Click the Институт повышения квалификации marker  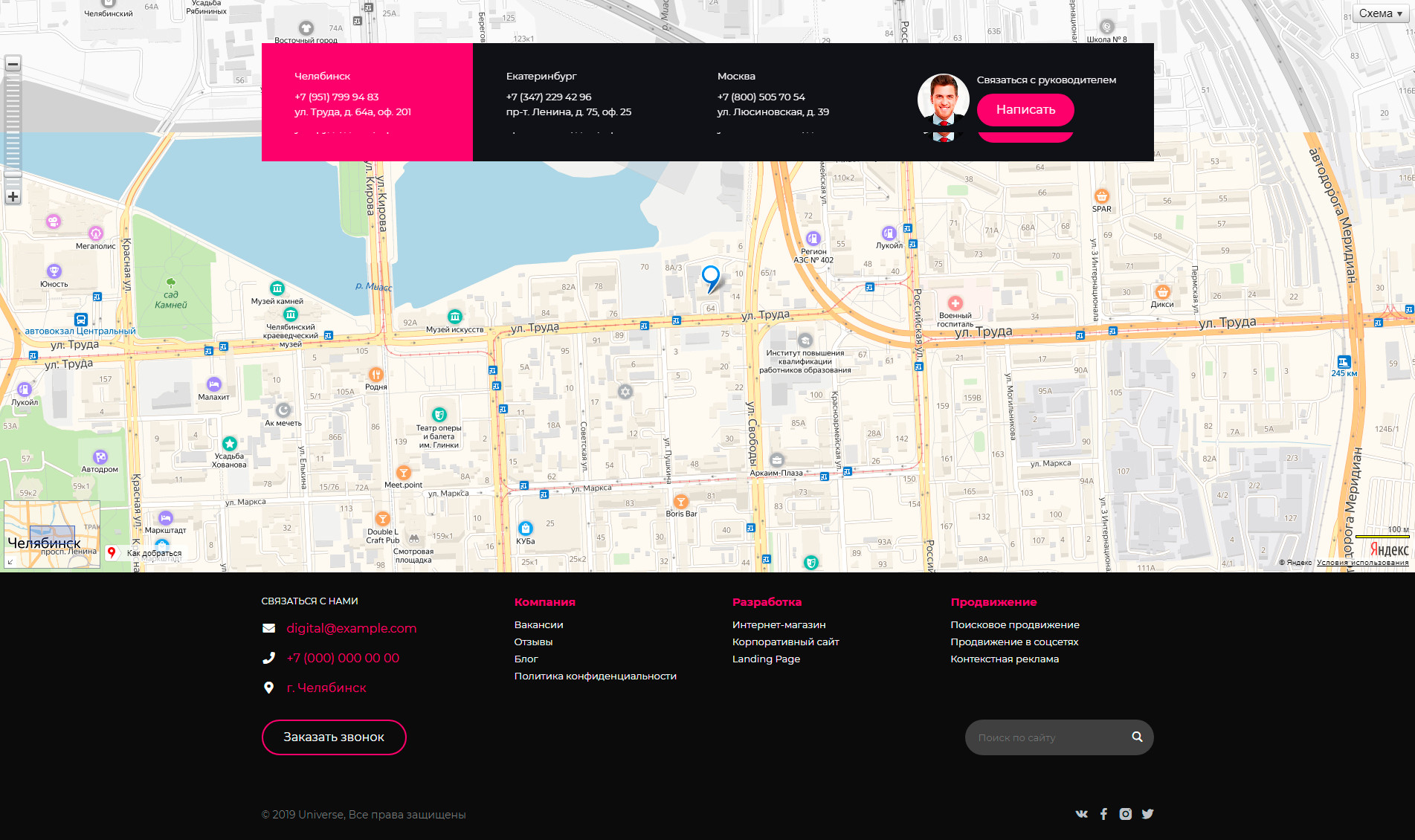(805, 341)
